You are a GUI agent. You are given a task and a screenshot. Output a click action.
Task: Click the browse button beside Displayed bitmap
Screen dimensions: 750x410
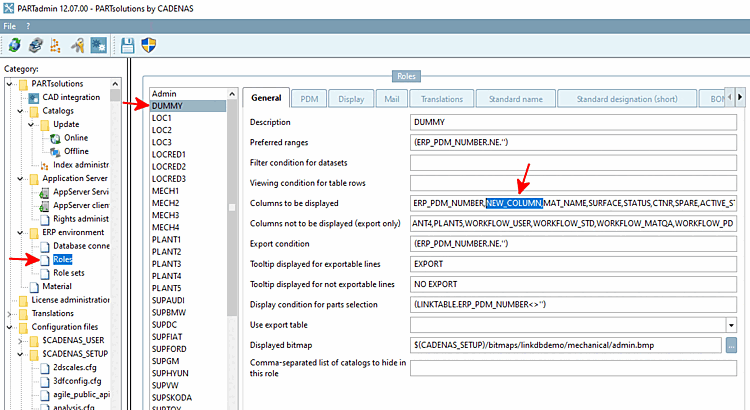coord(731,345)
